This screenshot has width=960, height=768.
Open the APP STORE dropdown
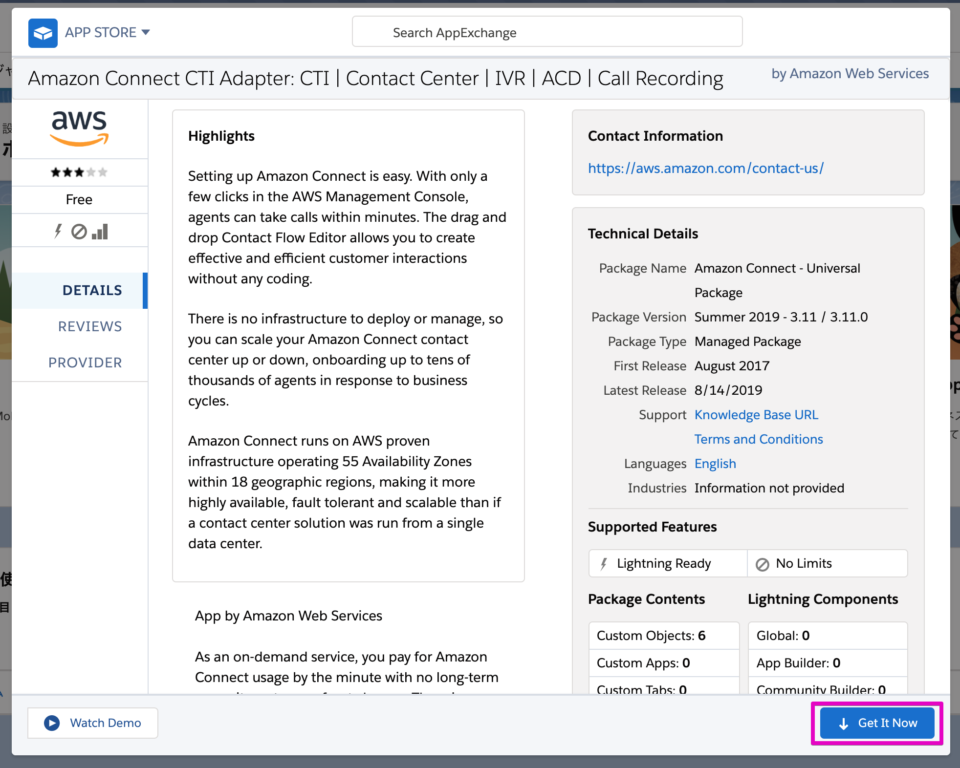coord(105,32)
